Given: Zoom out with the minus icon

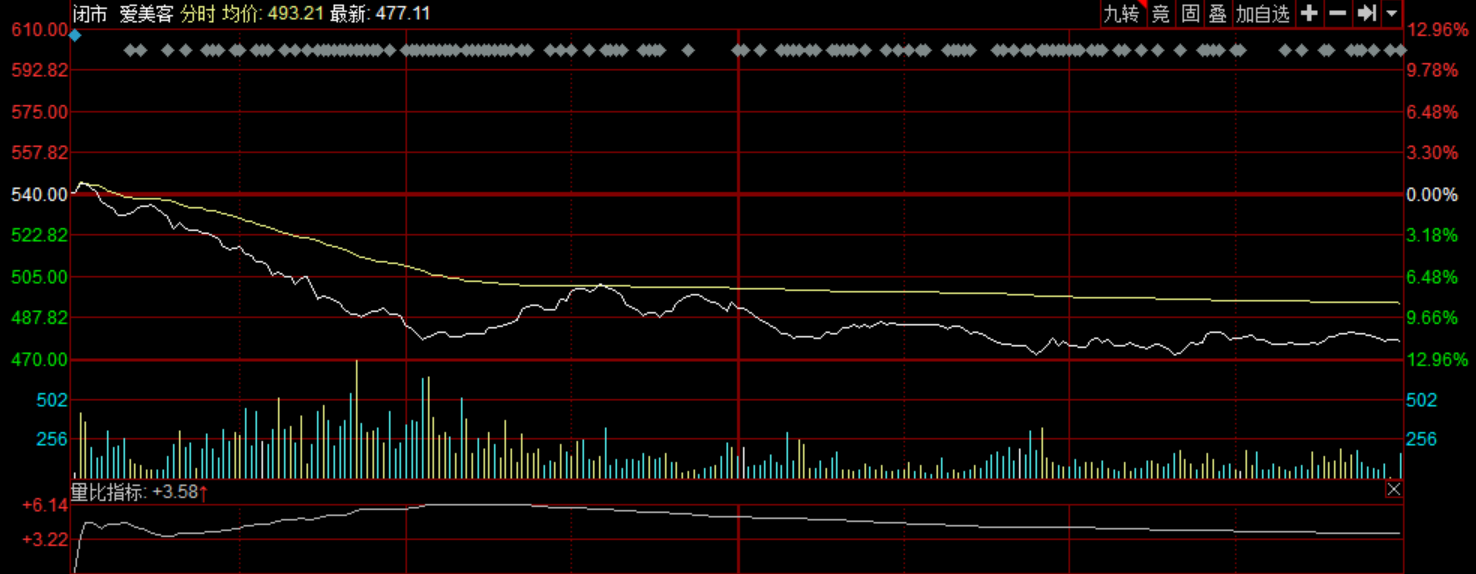Looking at the screenshot, I should pos(1337,13).
